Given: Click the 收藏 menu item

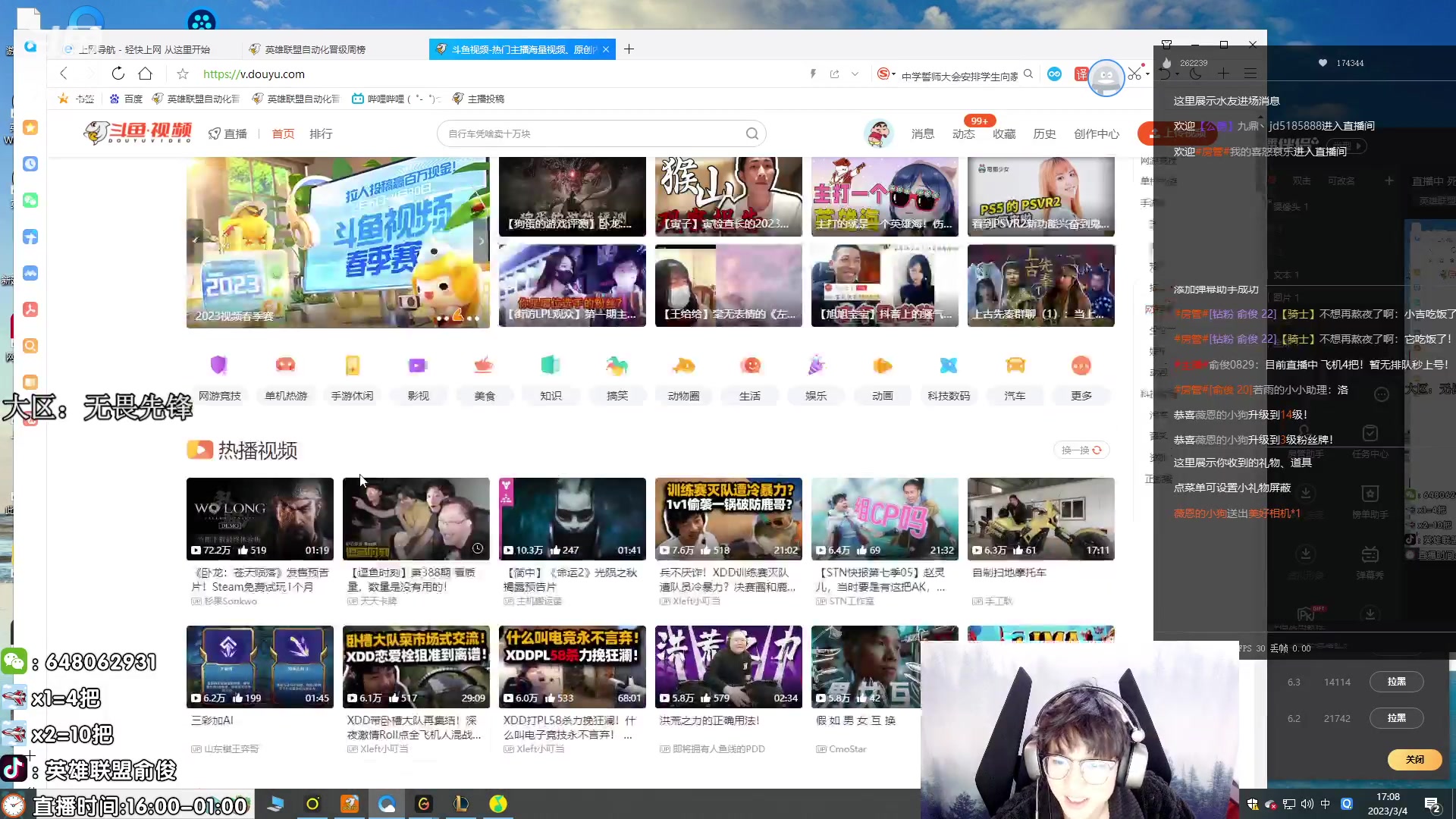Looking at the screenshot, I should click(x=1004, y=133).
